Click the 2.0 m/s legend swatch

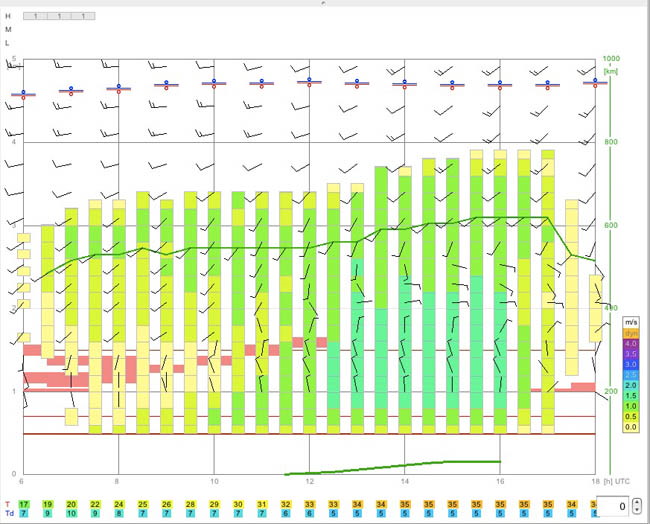tap(631, 386)
